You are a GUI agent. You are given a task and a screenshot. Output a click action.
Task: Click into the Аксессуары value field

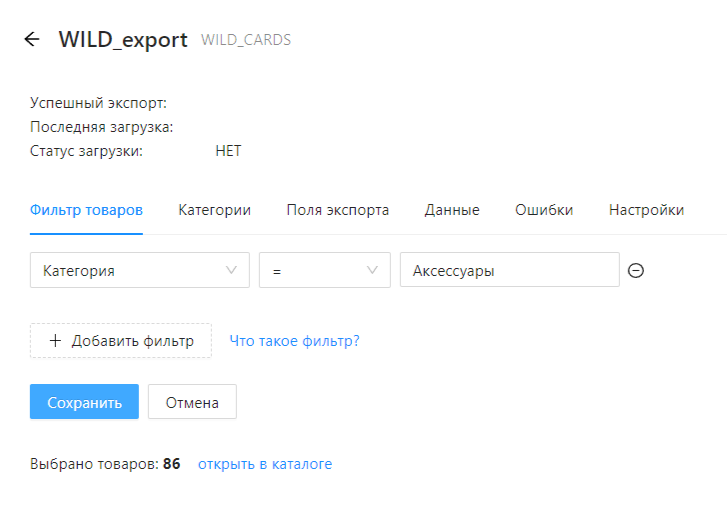pos(509,270)
